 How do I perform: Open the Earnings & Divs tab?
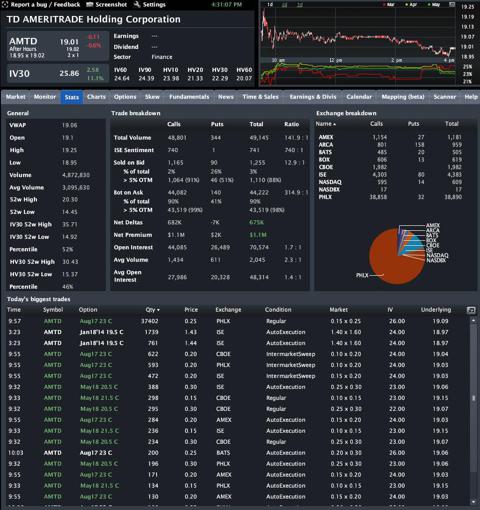tap(313, 97)
